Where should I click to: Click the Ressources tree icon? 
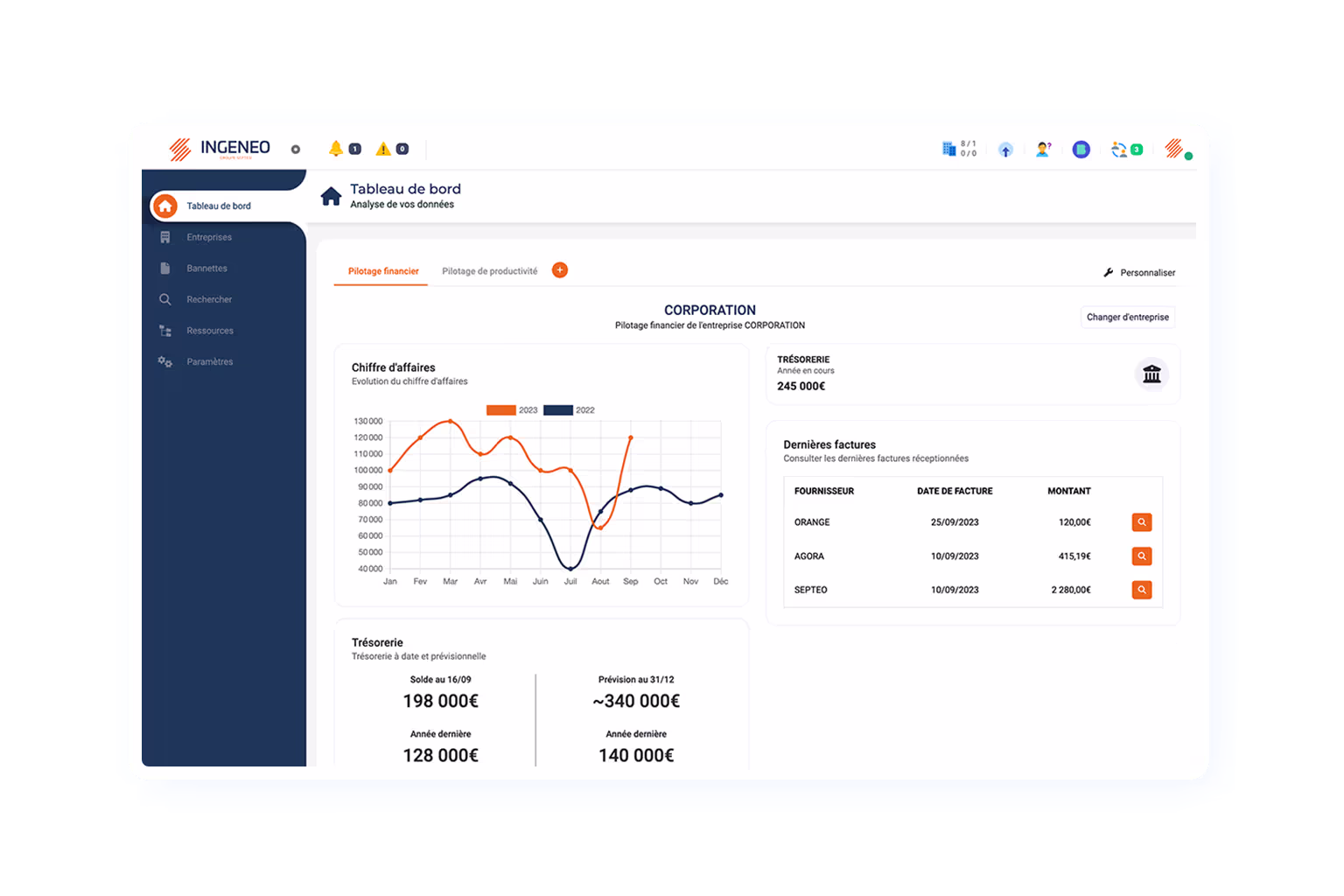click(x=165, y=331)
